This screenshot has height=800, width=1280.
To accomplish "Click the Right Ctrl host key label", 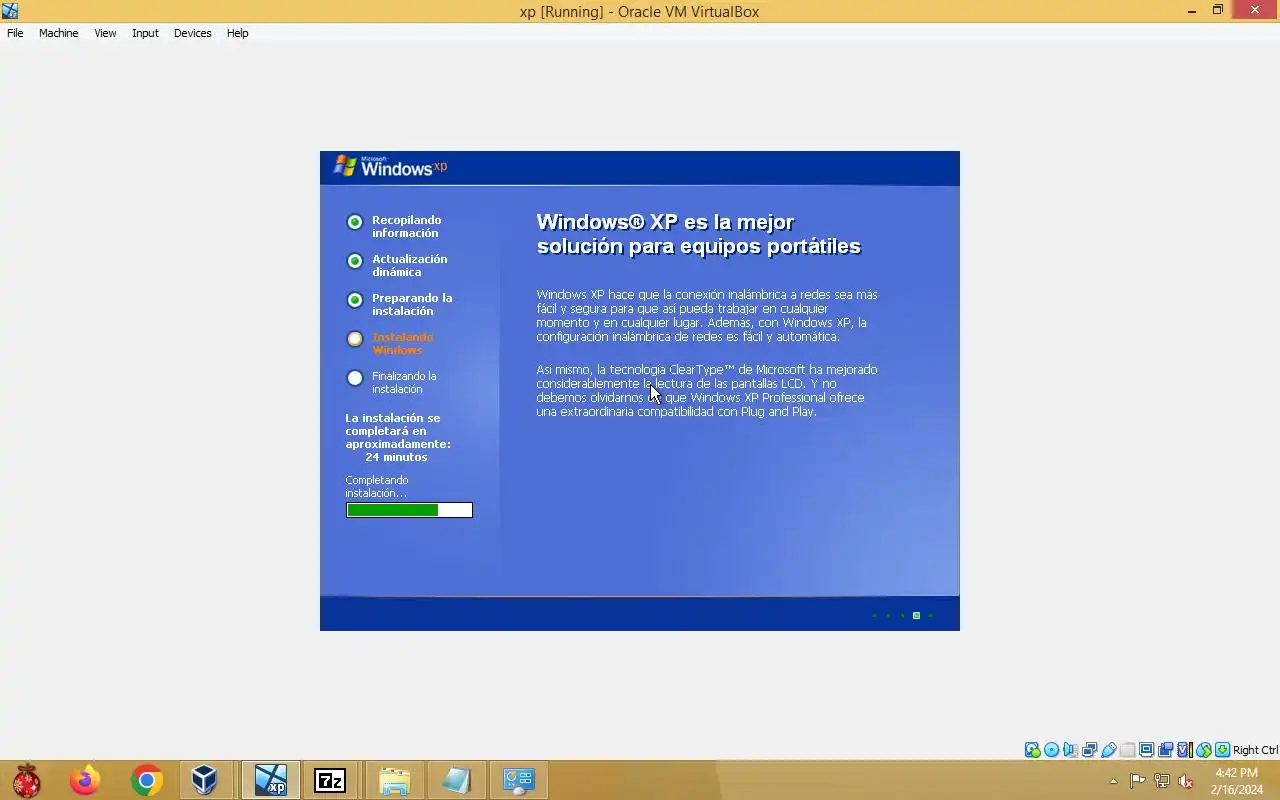I will coord(1255,750).
